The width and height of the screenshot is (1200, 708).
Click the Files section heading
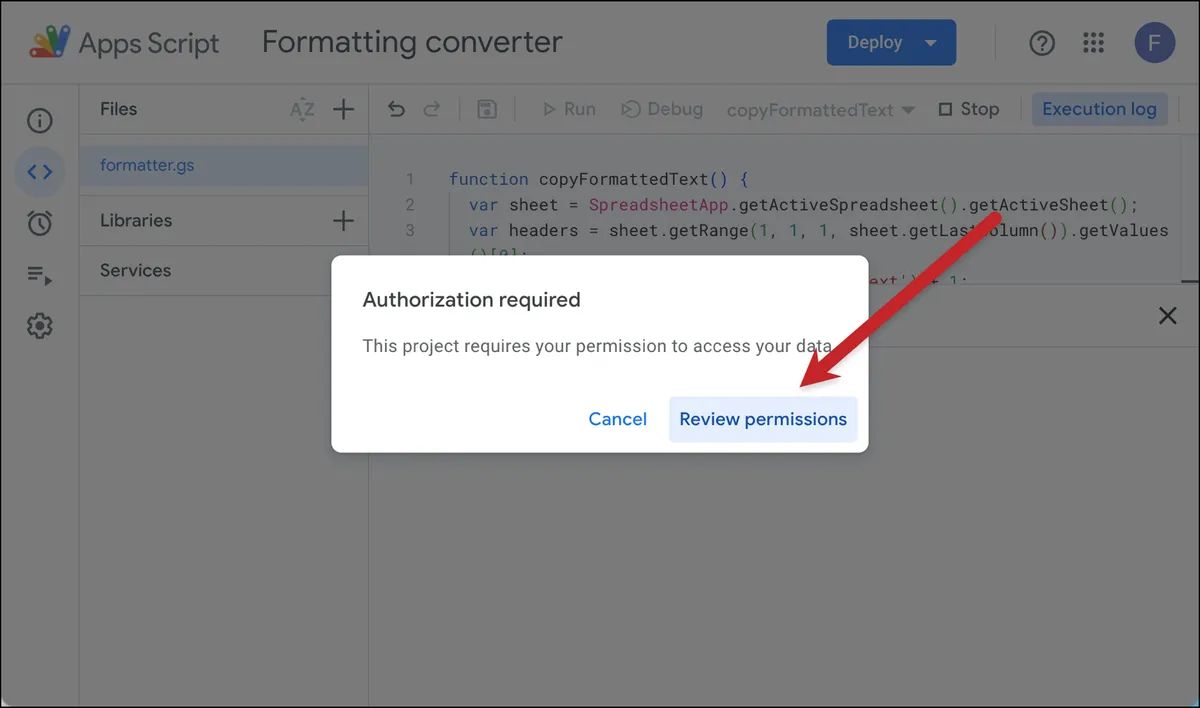click(118, 109)
